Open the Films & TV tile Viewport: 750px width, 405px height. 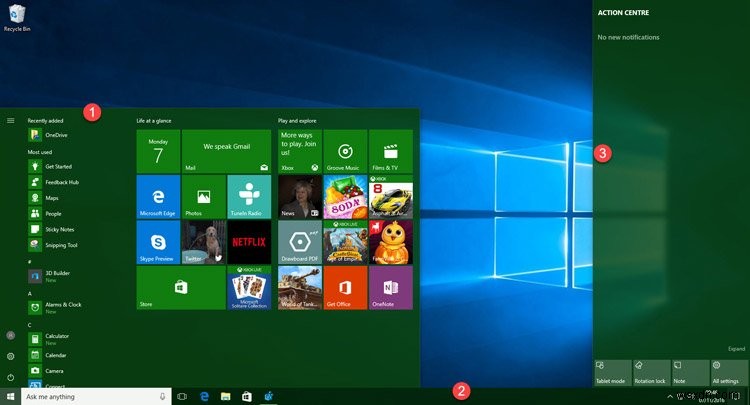(x=391, y=151)
